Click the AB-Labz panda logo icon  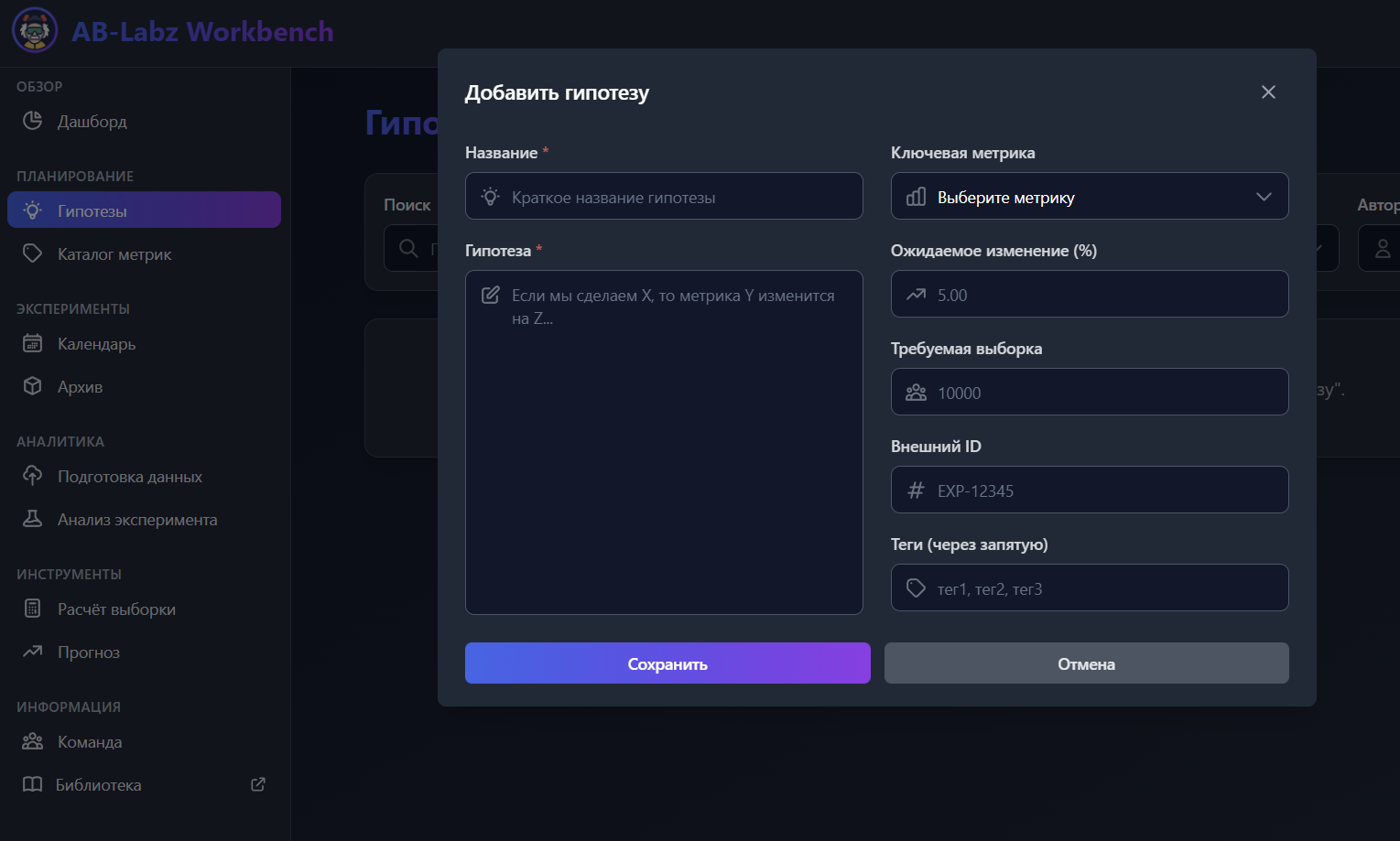coord(35,30)
